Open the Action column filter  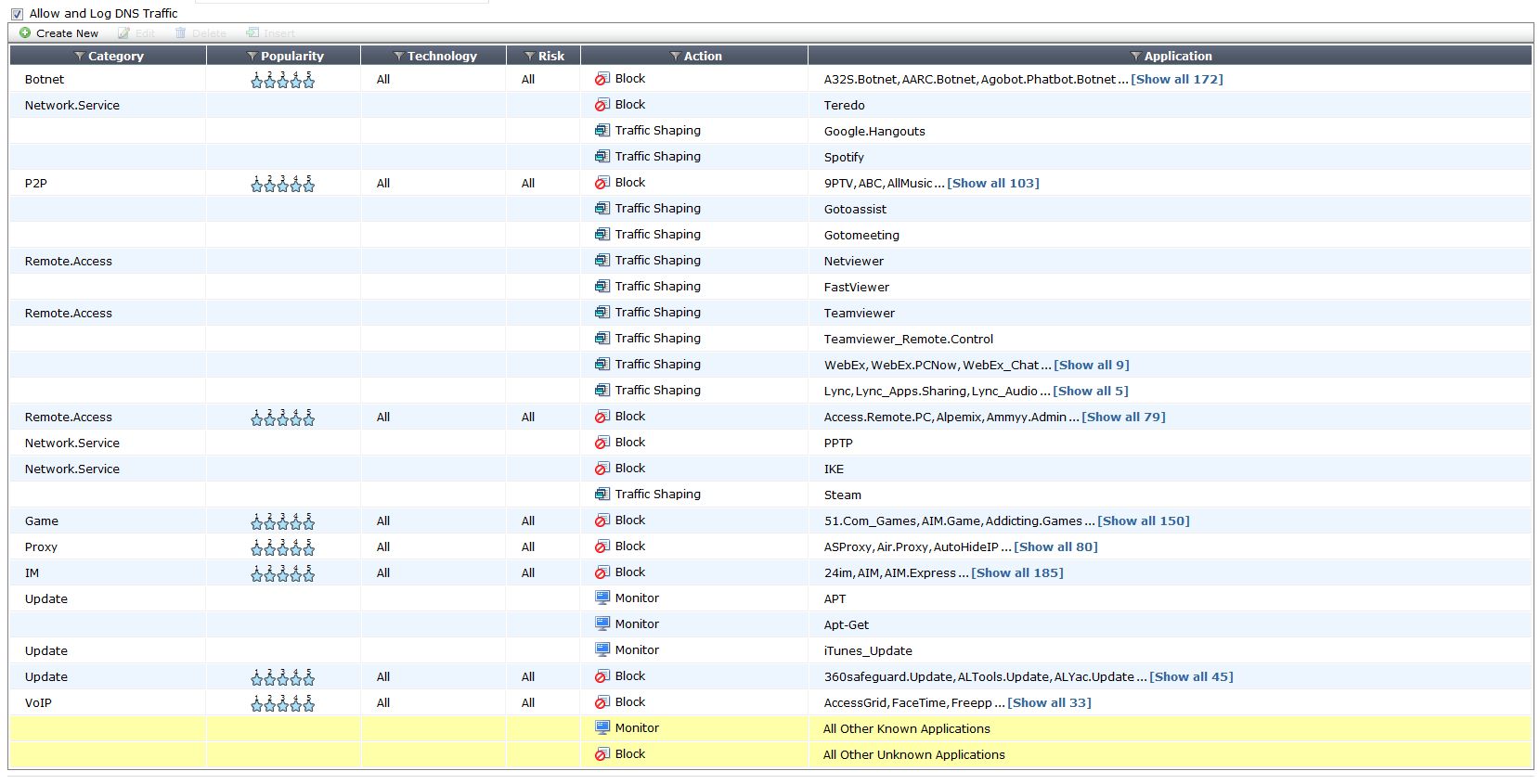(x=676, y=57)
